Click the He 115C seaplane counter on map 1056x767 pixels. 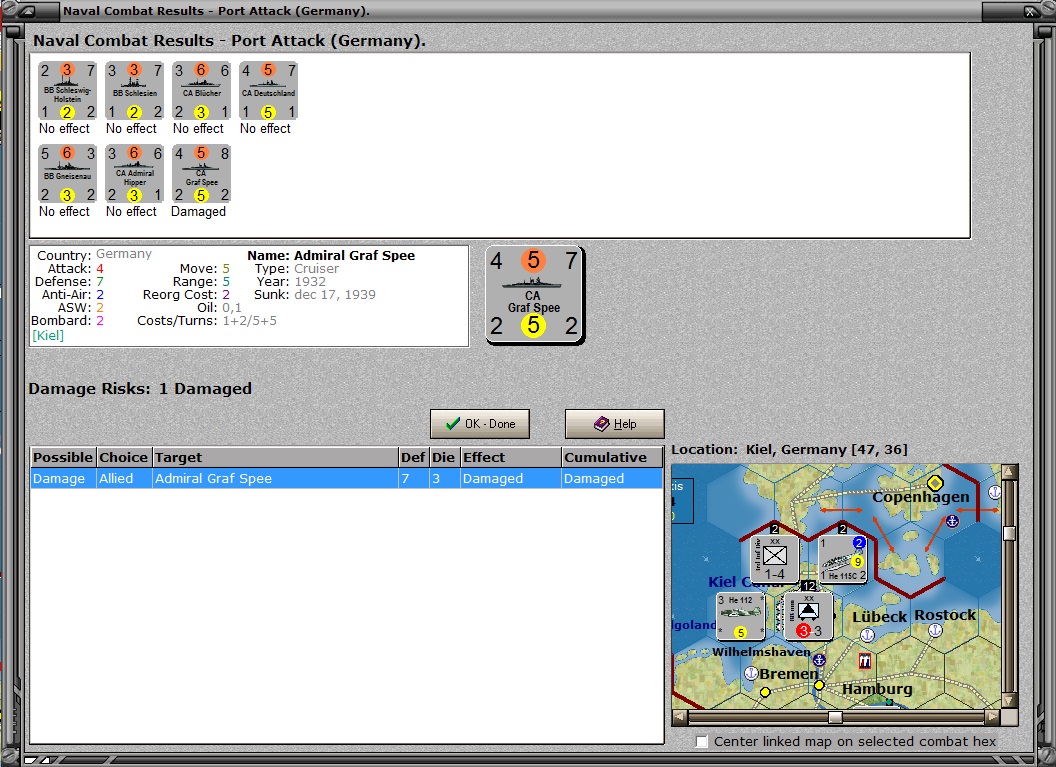click(843, 558)
